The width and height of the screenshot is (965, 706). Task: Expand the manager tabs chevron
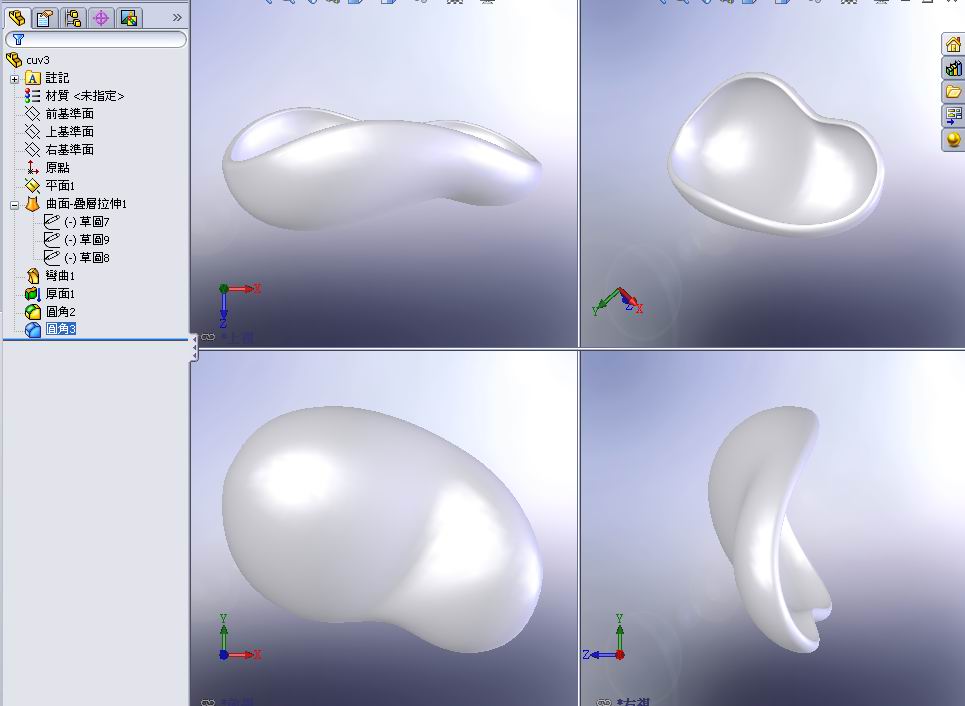click(x=177, y=18)
